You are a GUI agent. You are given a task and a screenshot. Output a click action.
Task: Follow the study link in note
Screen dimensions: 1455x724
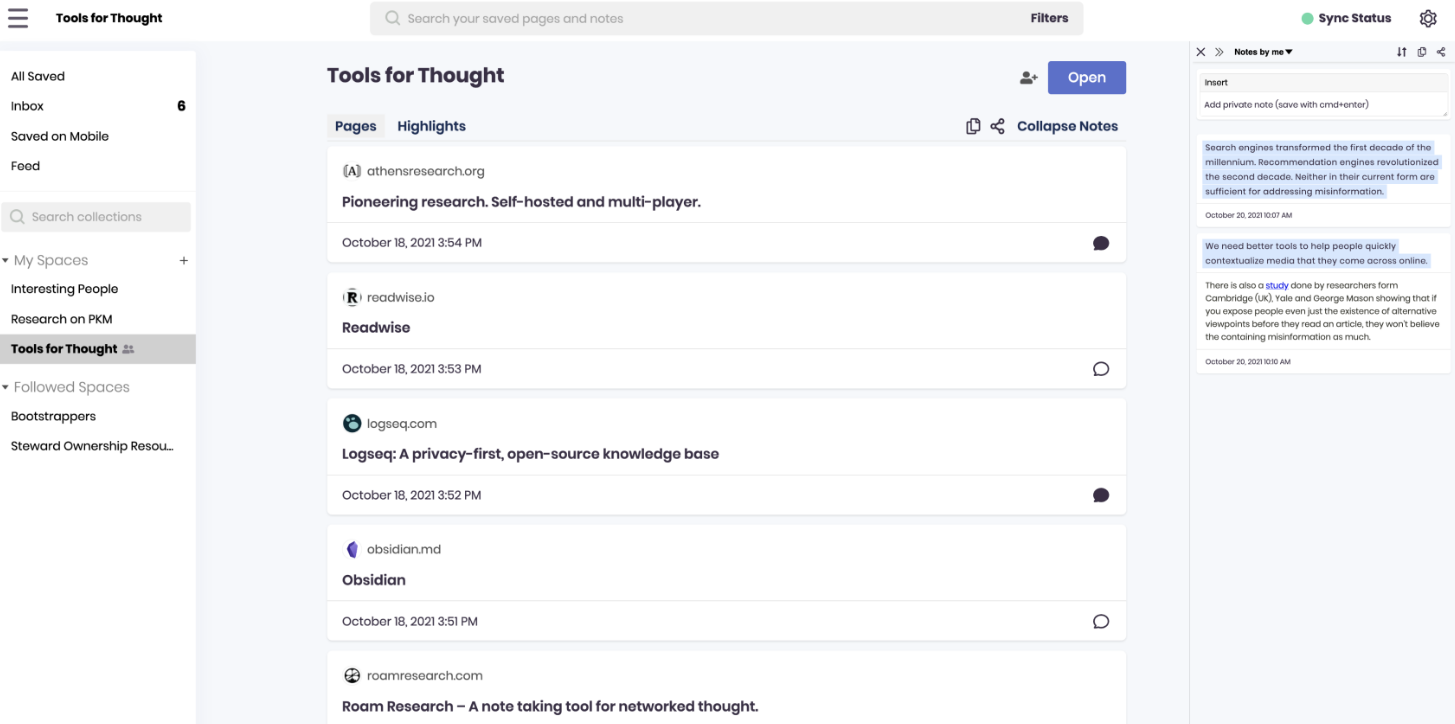[1276, 285]
